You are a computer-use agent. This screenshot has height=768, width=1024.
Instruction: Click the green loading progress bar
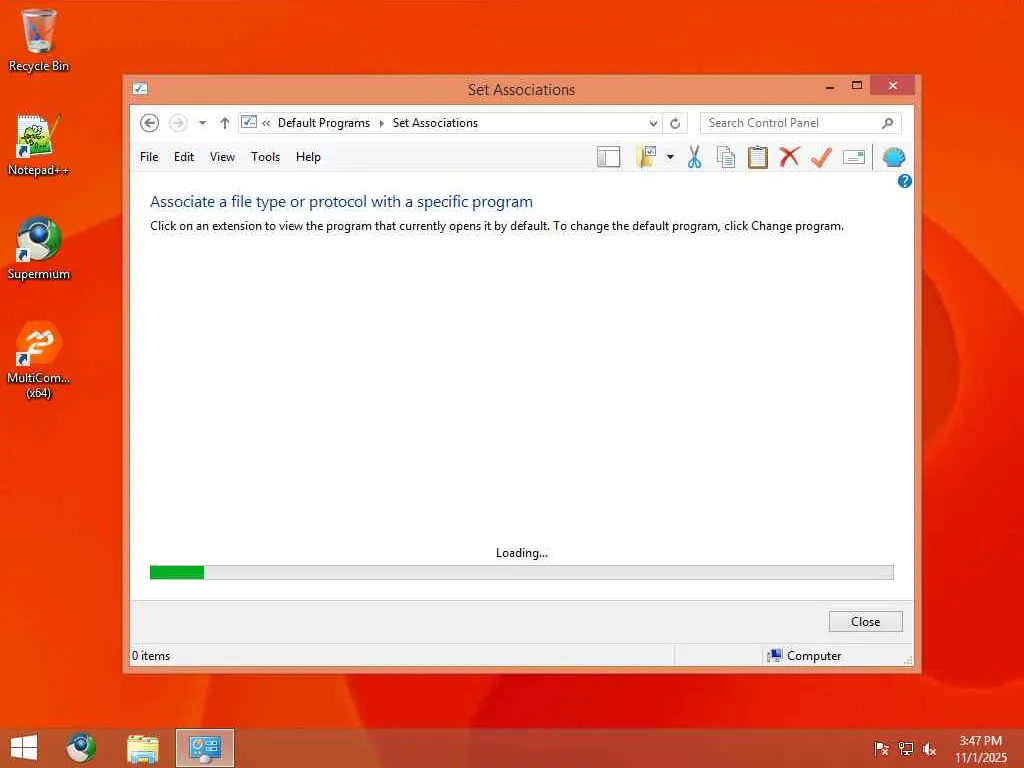[521, 573]
